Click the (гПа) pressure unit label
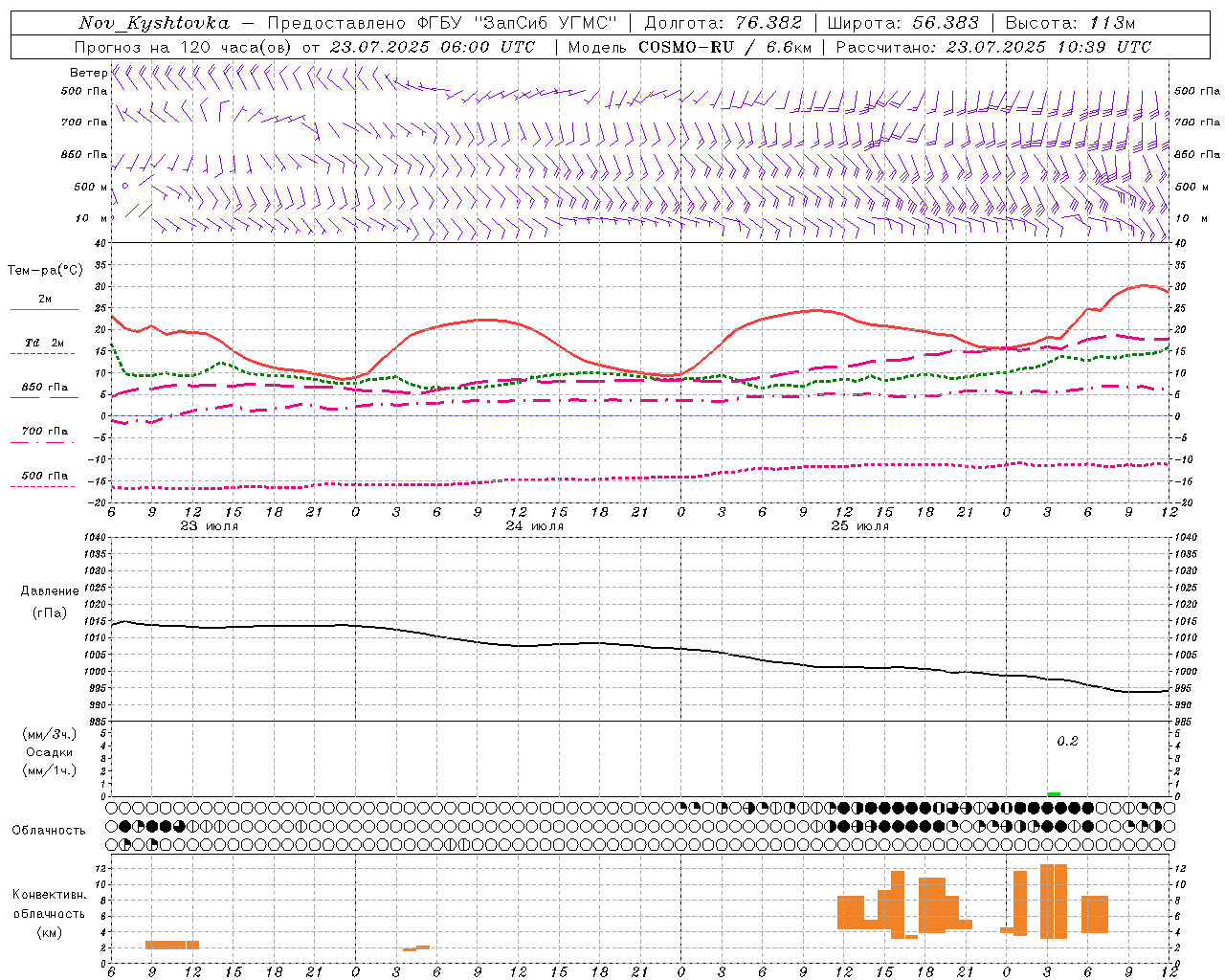Viewport: 1225px width, 980px height. point(50,613)
